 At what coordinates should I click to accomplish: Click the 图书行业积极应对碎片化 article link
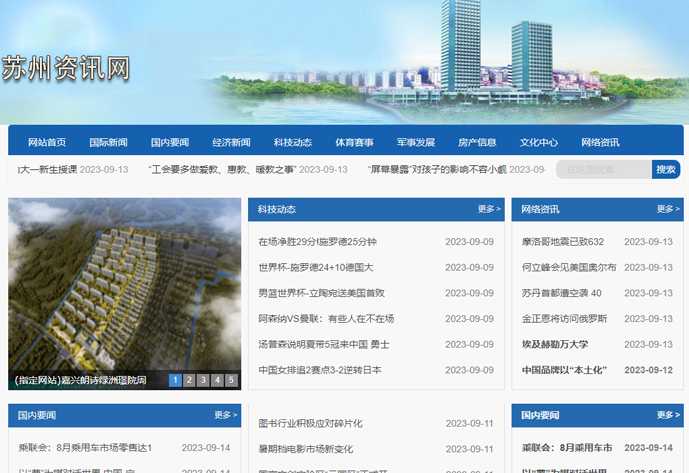[x=310, y=424]
